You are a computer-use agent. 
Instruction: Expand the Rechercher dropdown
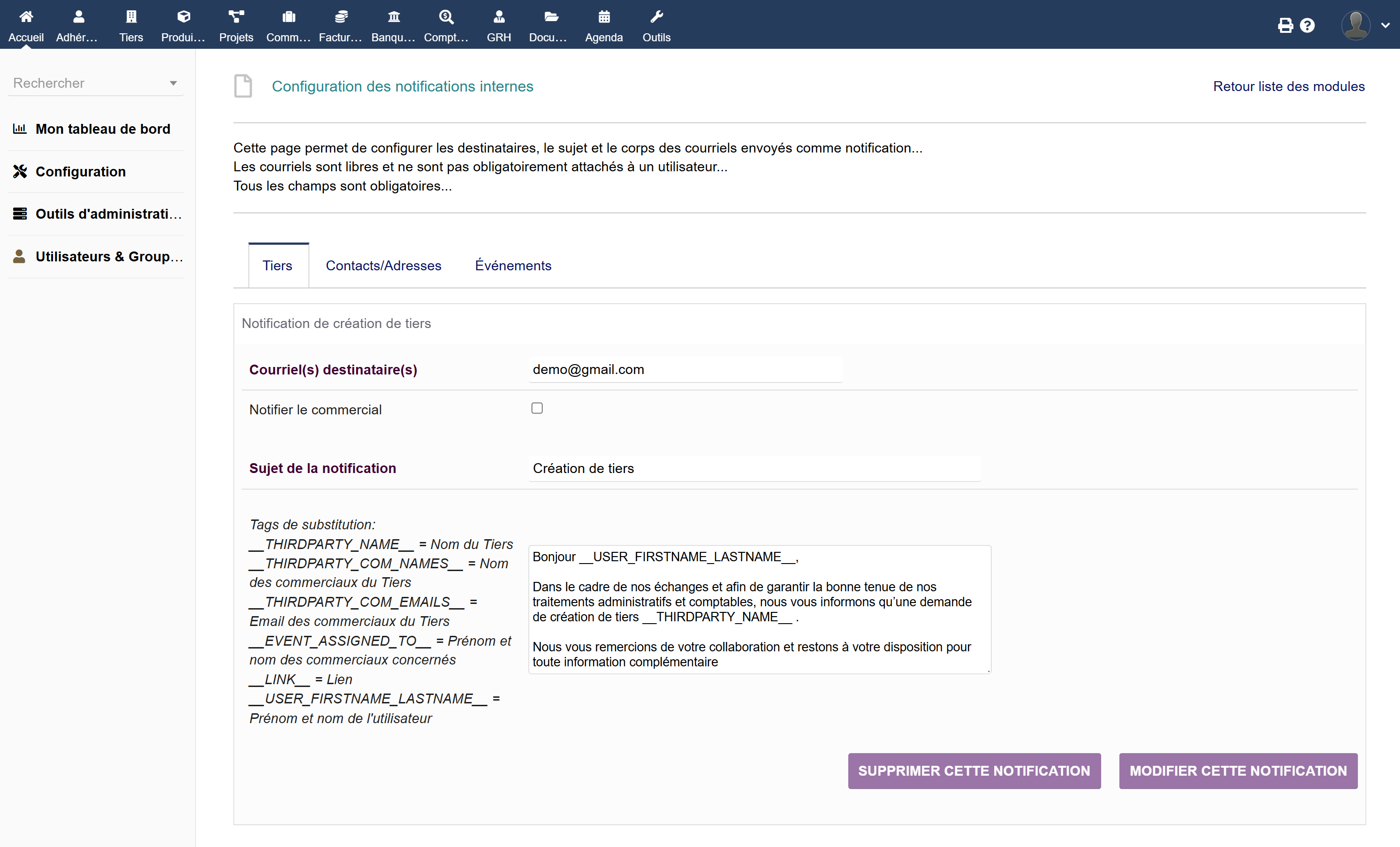coord(173,84)
